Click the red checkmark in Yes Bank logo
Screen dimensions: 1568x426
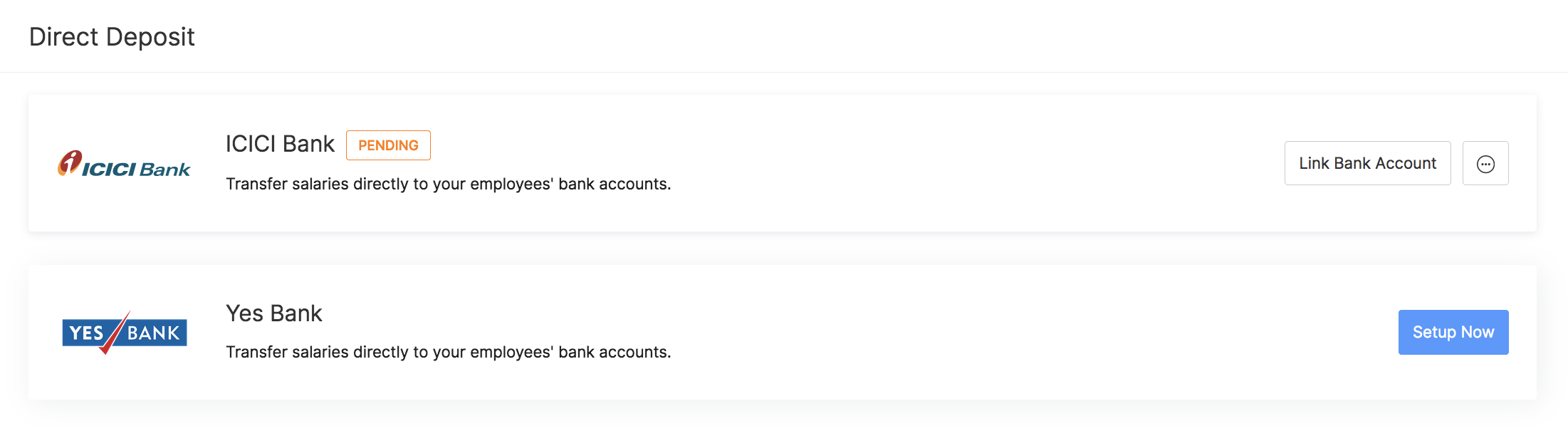click(x=114, y=333)
